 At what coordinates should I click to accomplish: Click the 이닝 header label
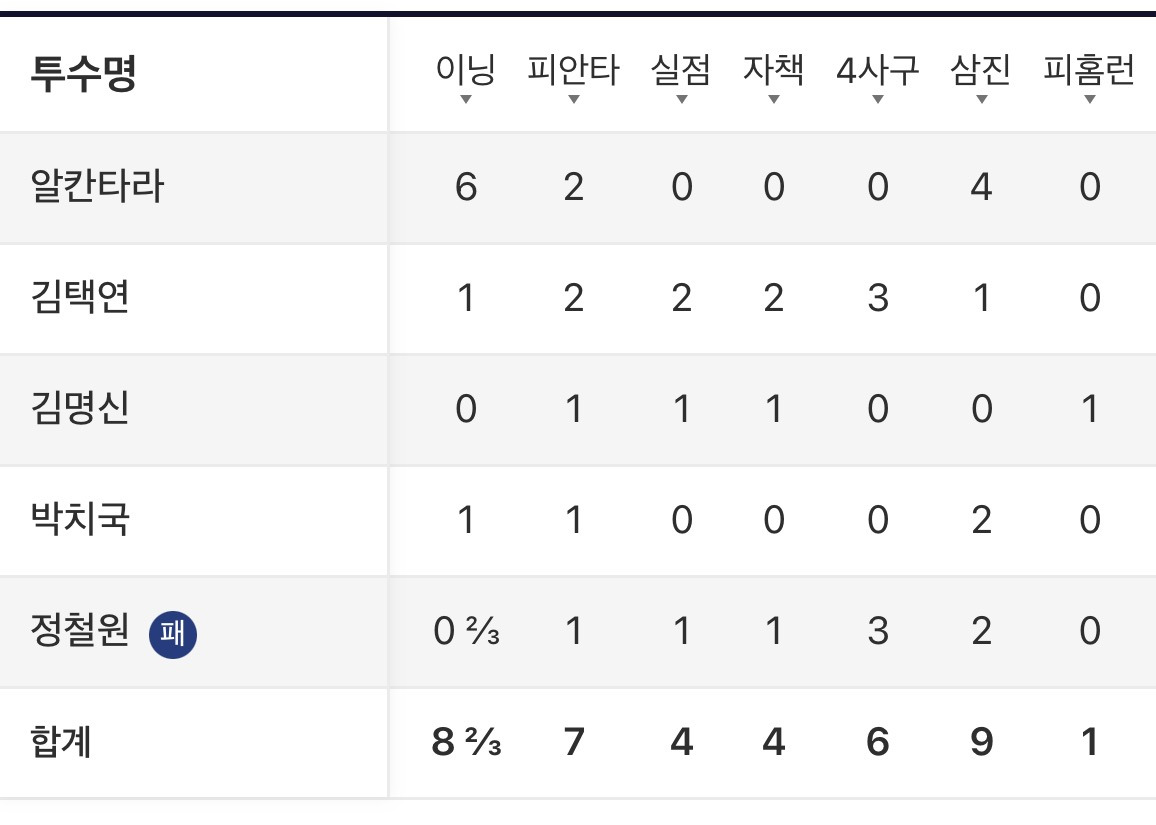click(465, 70)
